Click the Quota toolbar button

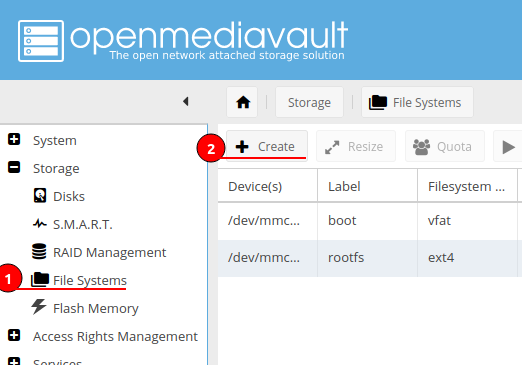tap(445, 146)
